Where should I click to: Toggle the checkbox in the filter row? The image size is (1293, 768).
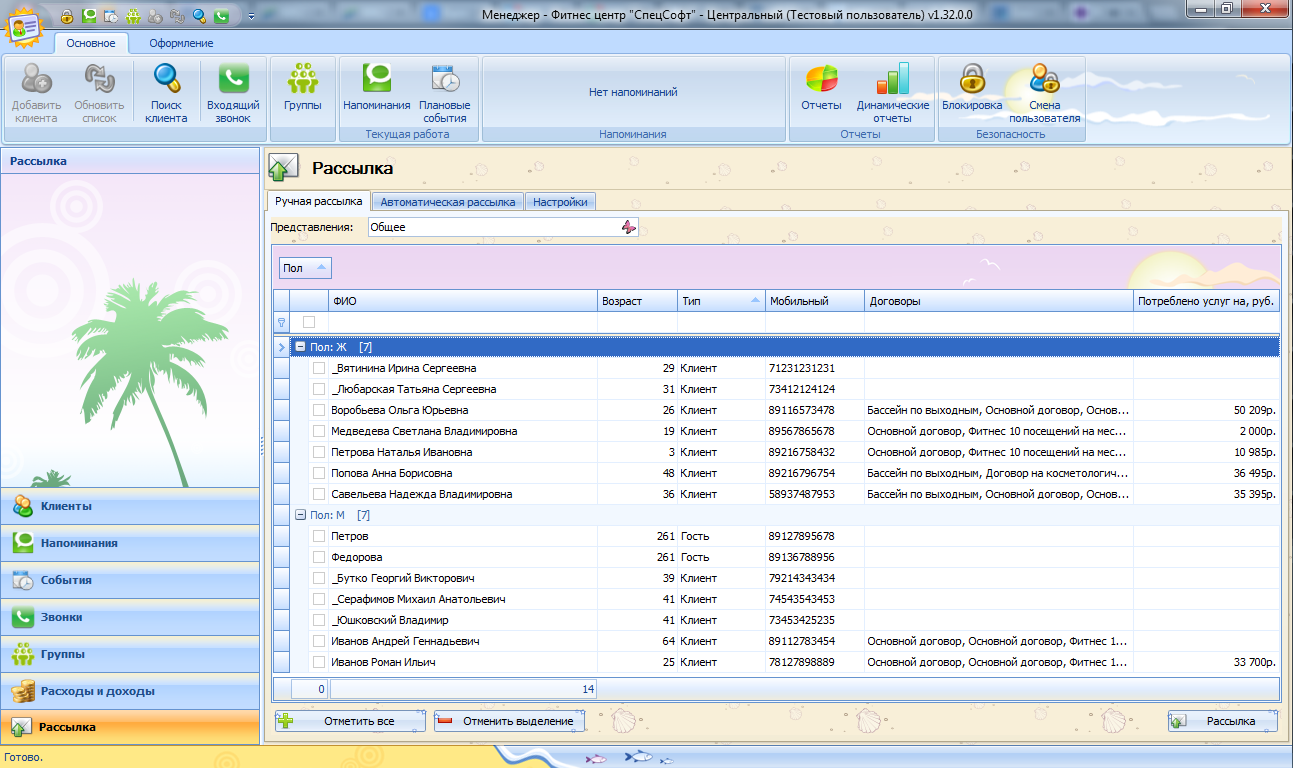tap(309, 322)
